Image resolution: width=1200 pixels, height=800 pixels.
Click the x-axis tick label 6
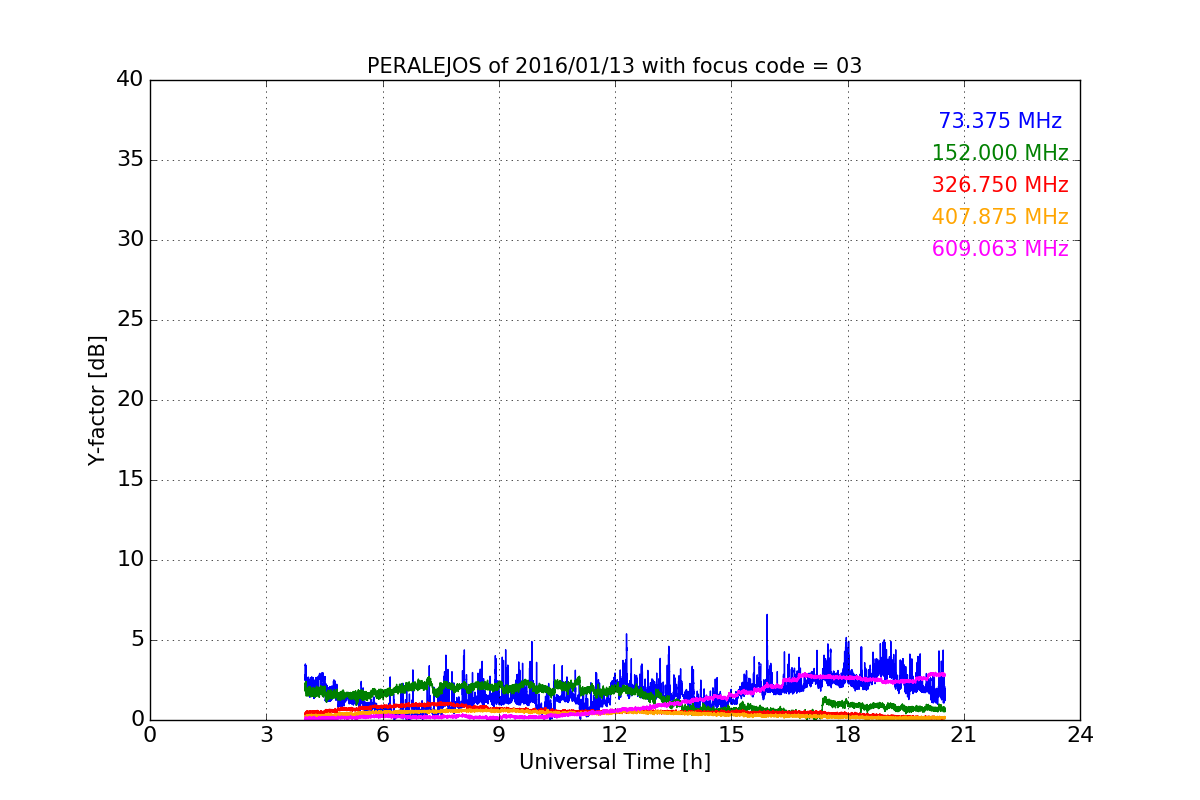[382, 735]
